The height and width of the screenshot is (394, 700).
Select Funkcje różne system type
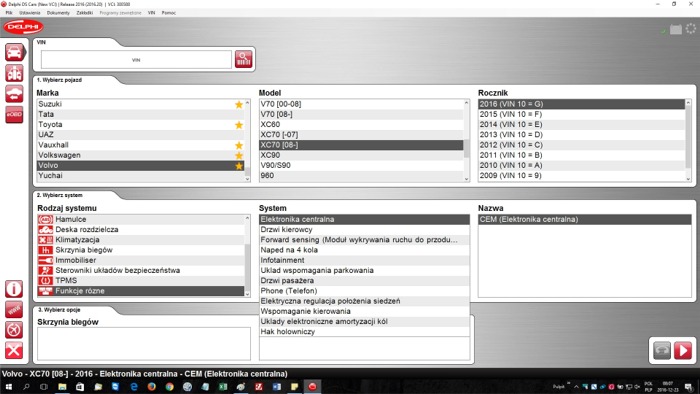pos(141,291)
